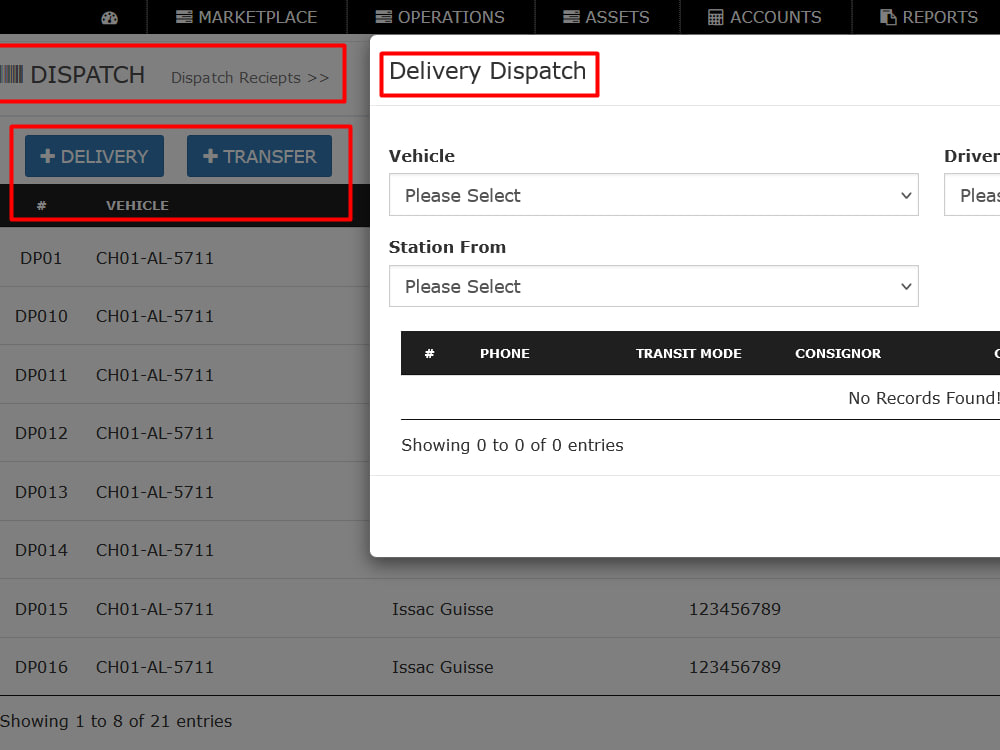The image size is (1000, 750).
Task: Sort by the VEHICLE column header
Action: click(137, 205)
